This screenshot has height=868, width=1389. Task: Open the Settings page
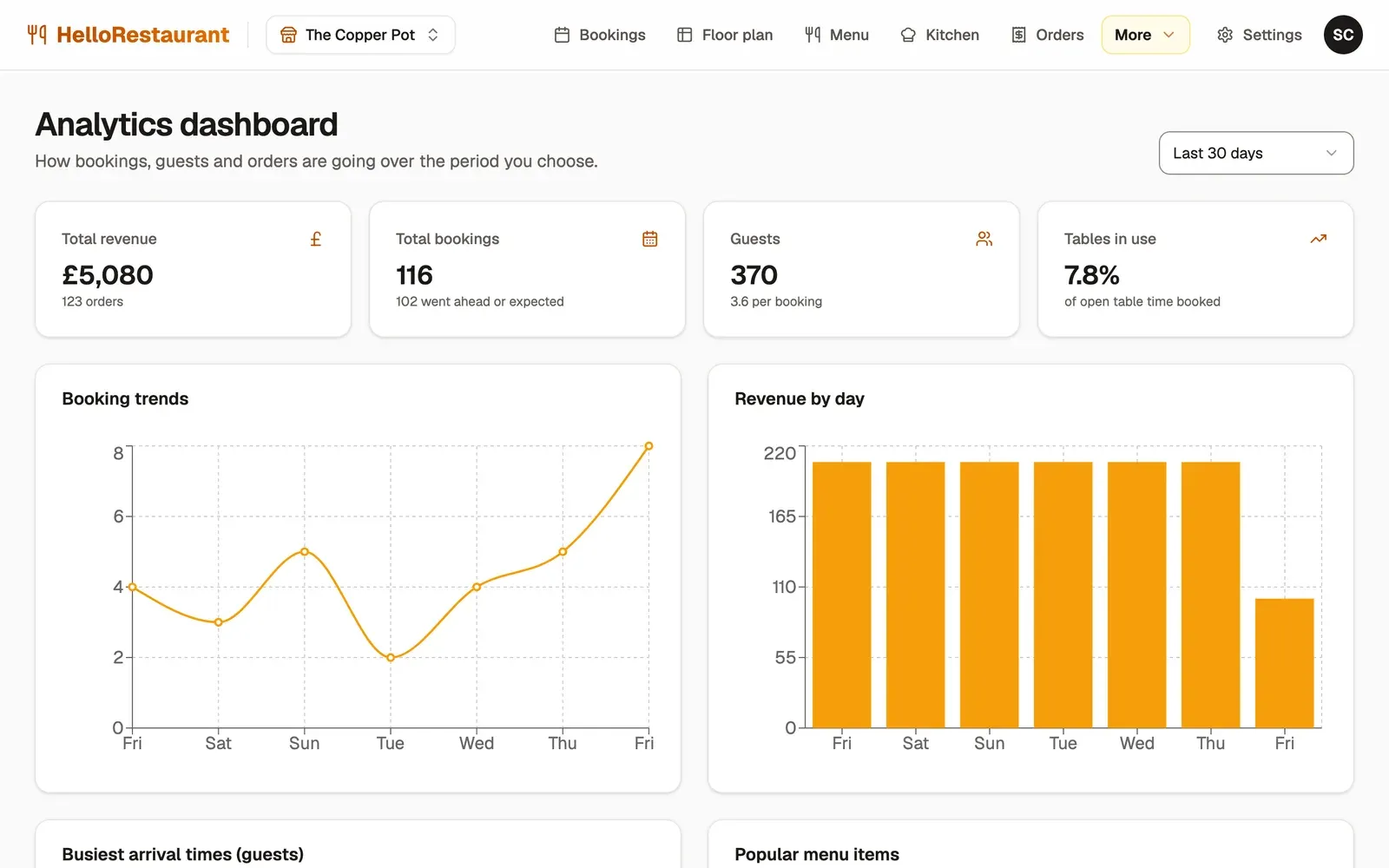tap(1260, 35)
